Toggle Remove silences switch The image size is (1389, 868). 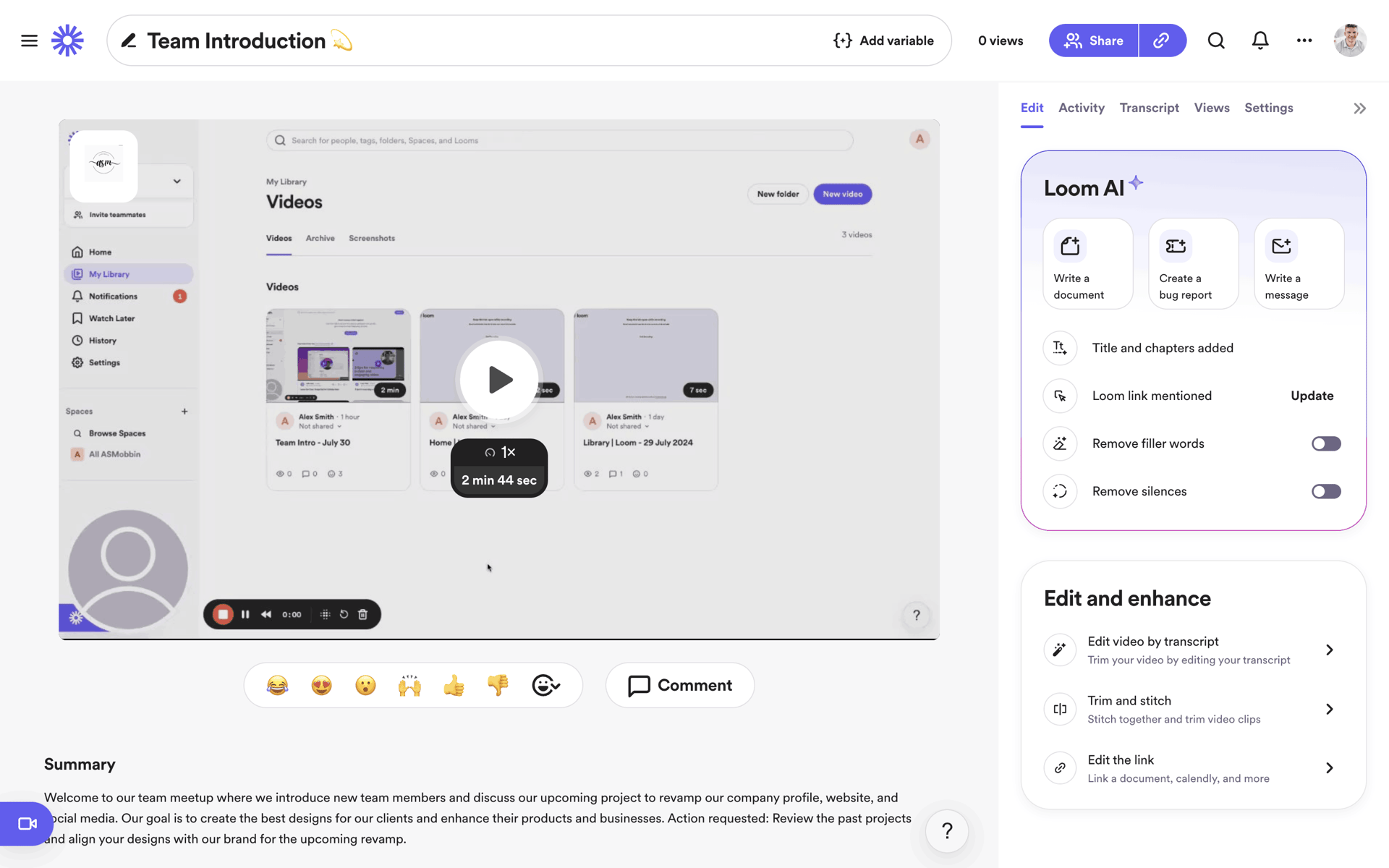tap(1326, 491)
